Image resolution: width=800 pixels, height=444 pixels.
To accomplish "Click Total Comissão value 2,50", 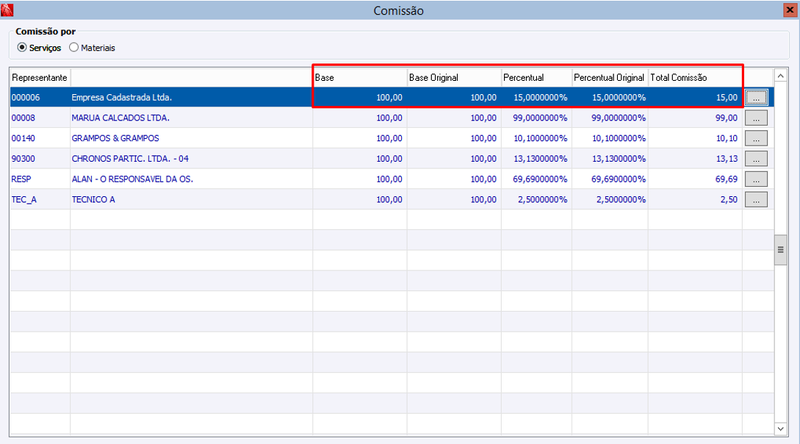I will (729, 200).
